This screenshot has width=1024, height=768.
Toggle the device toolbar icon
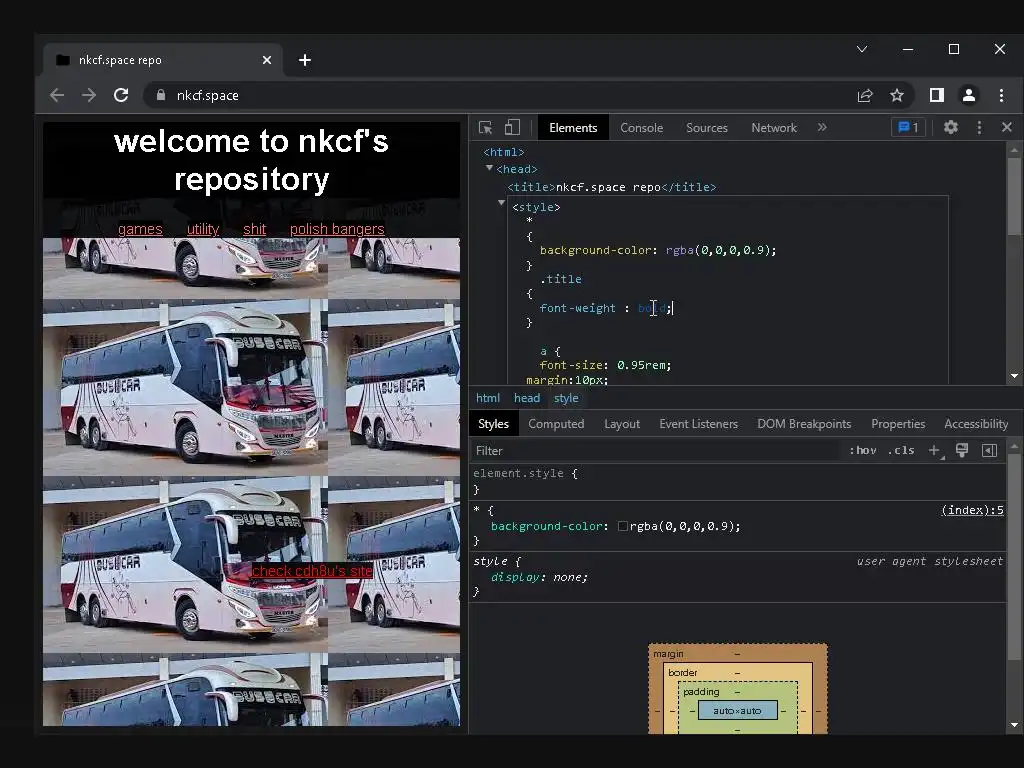513,127
